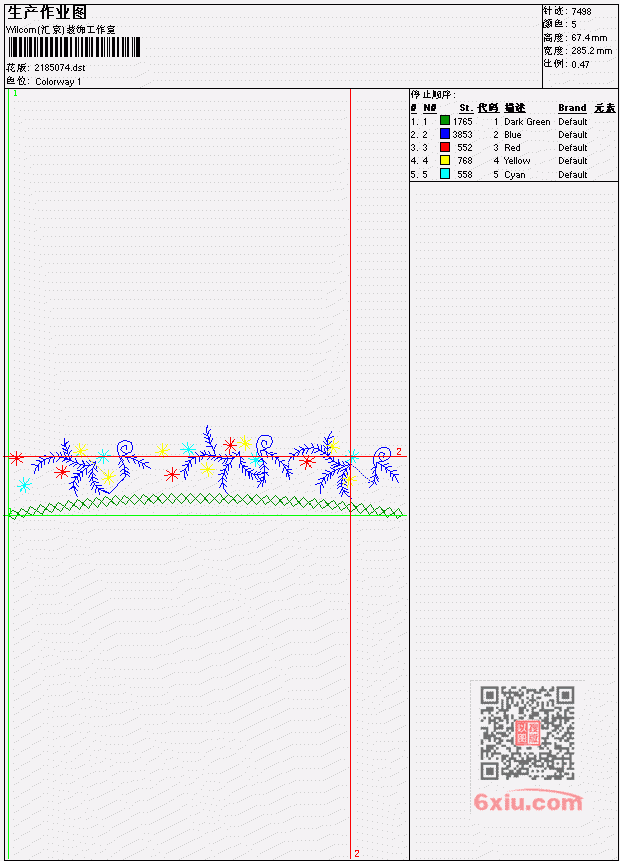This screenshot has width=620, height=861.
Task: Click the Yellow description text
Action: [x=517, y=161]
